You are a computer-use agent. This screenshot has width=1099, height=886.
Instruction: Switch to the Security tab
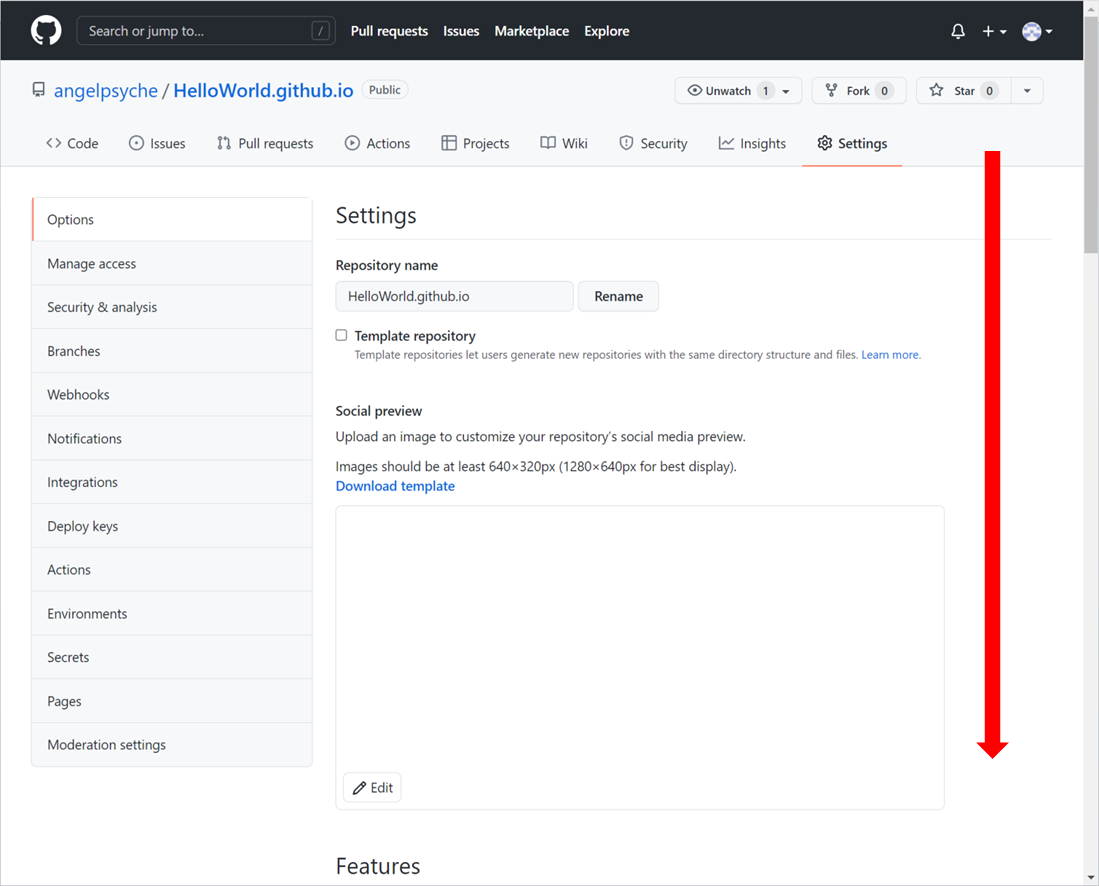(x=653, y=143)
